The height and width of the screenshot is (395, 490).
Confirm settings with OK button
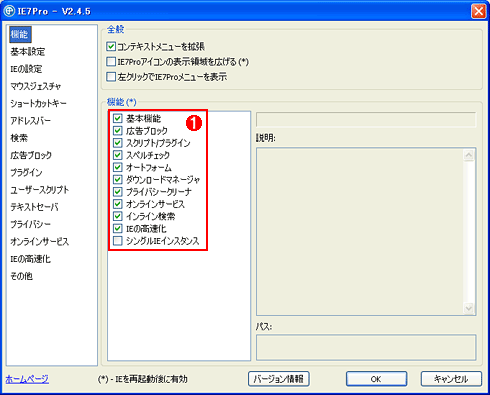376,379
